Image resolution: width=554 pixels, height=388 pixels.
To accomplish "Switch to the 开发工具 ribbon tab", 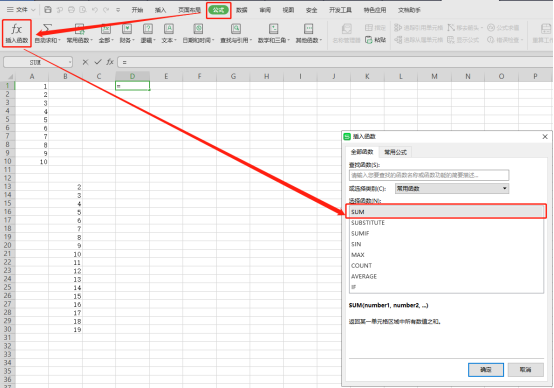I will 340,10.
